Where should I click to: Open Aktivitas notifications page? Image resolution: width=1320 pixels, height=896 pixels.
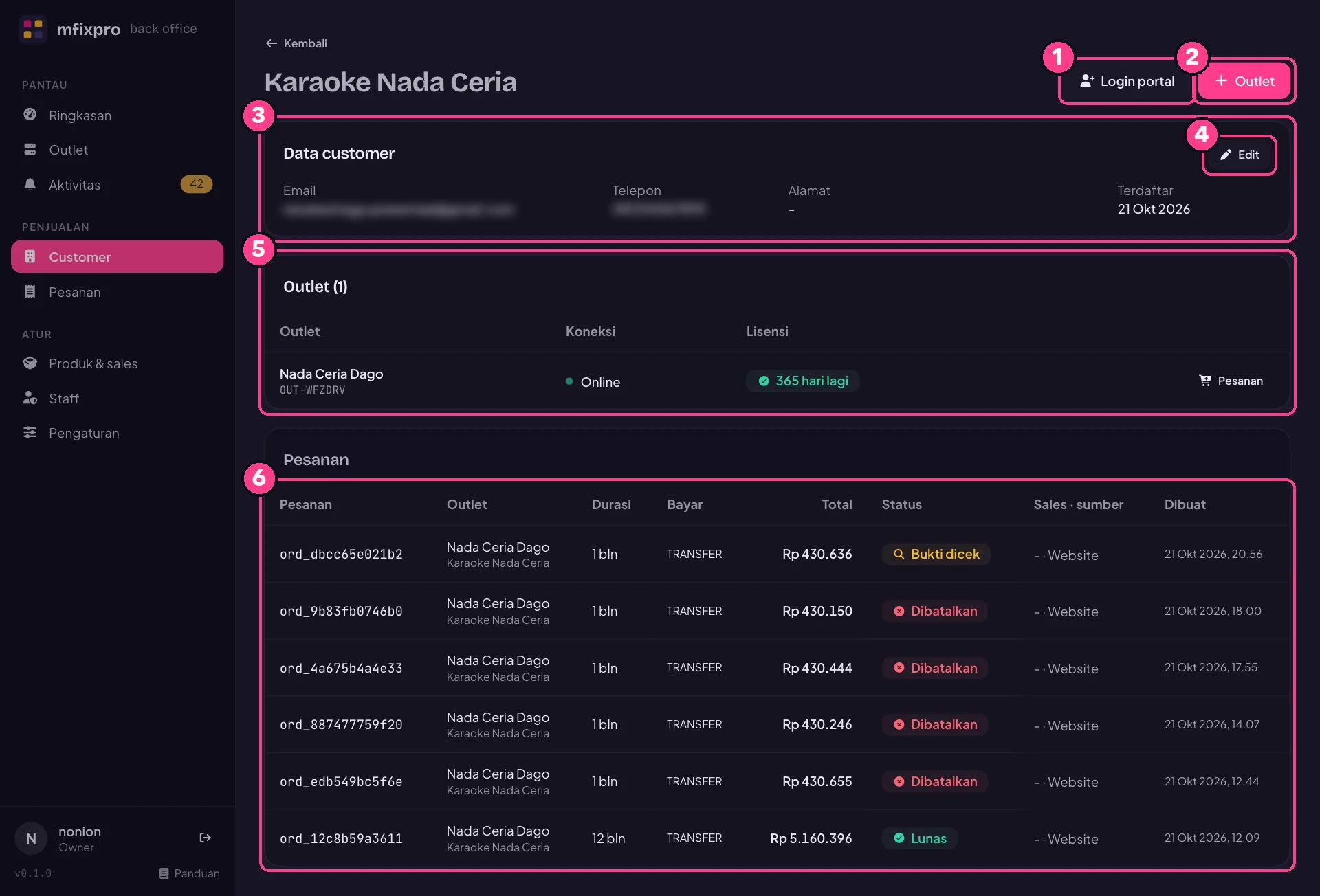[x=117, y=185]
